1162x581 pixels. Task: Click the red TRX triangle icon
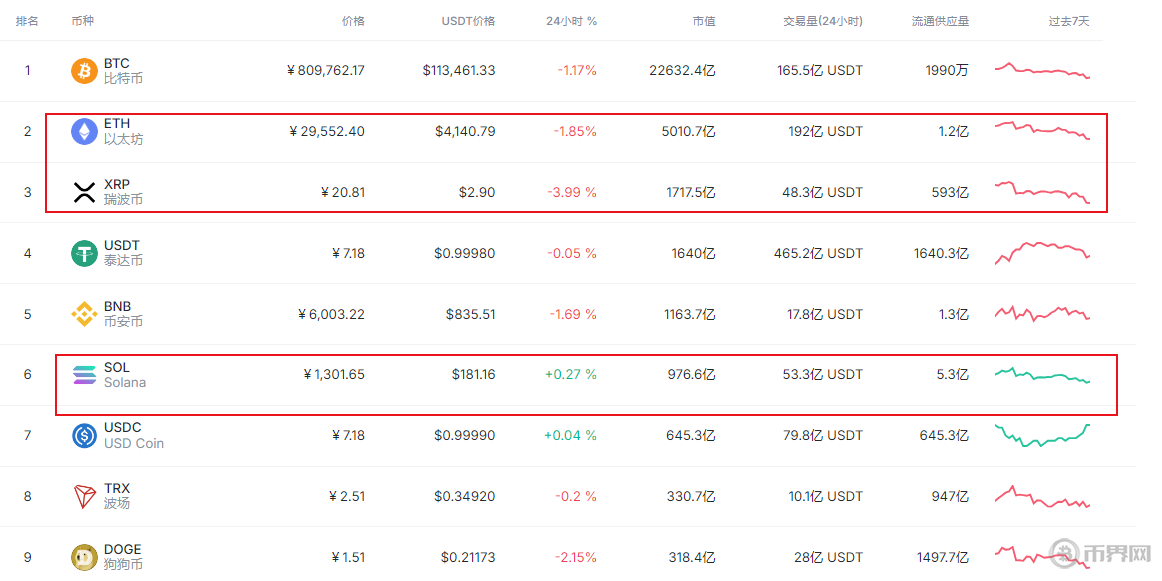pos(84,497)
